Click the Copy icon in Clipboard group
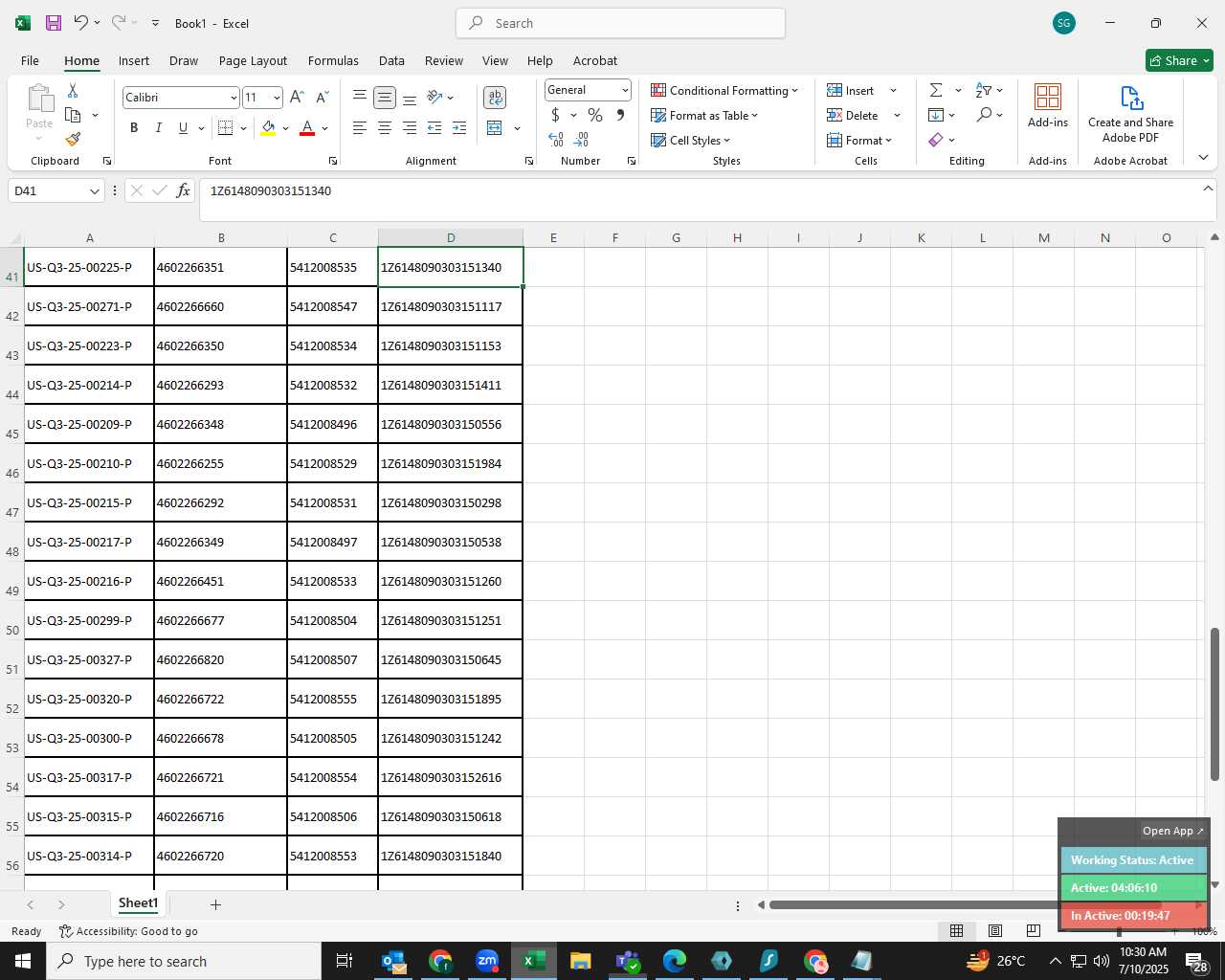The width and height of the screenshot is (1225, 980). [73, 115]
